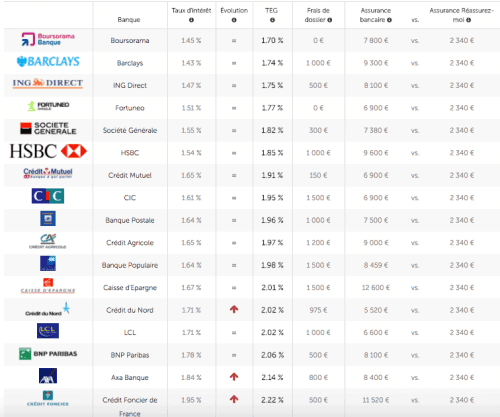The height and width of the screenshot is (417, 500).
Task: Click the Barclays logo
Action: pyautogui.click(x=48, y=61)
